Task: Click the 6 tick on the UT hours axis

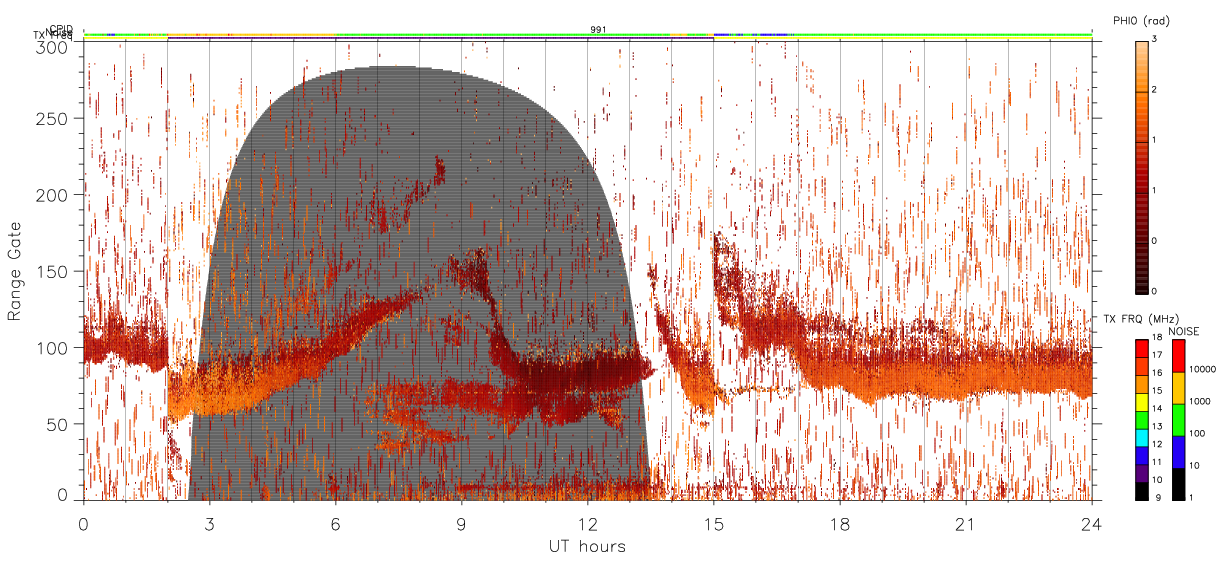Action: [x=335, y=523]
